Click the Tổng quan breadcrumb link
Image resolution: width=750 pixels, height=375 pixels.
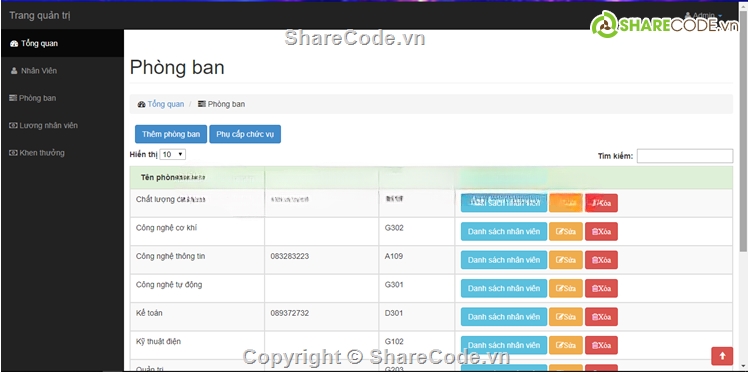tap(165, 104)
